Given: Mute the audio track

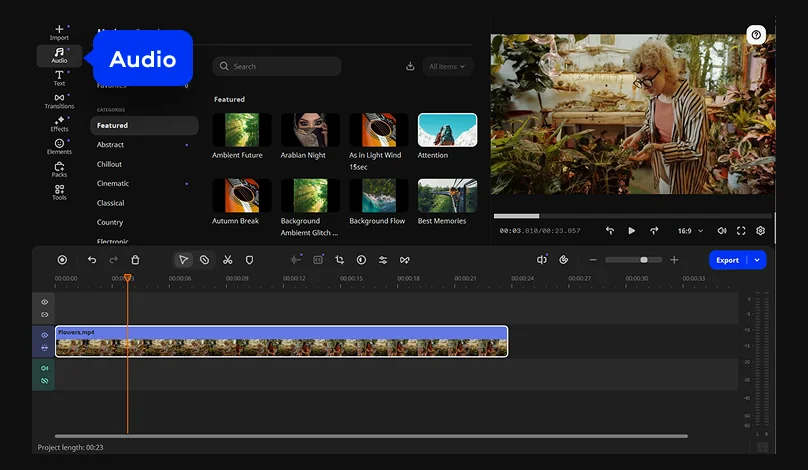Looking at the screenshot, I should (x=44, y=368).
